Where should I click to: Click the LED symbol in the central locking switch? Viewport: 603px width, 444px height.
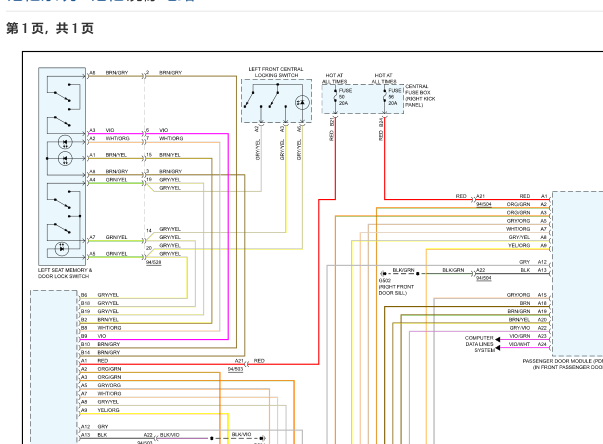(302, 103)
